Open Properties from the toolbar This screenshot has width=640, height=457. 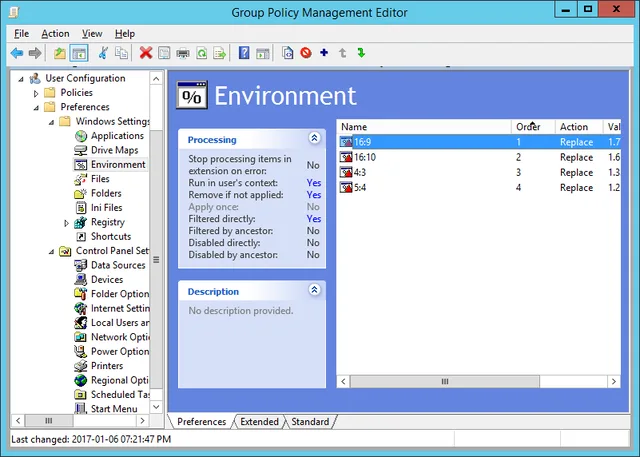pyautogui.click(x=164, y=53)
